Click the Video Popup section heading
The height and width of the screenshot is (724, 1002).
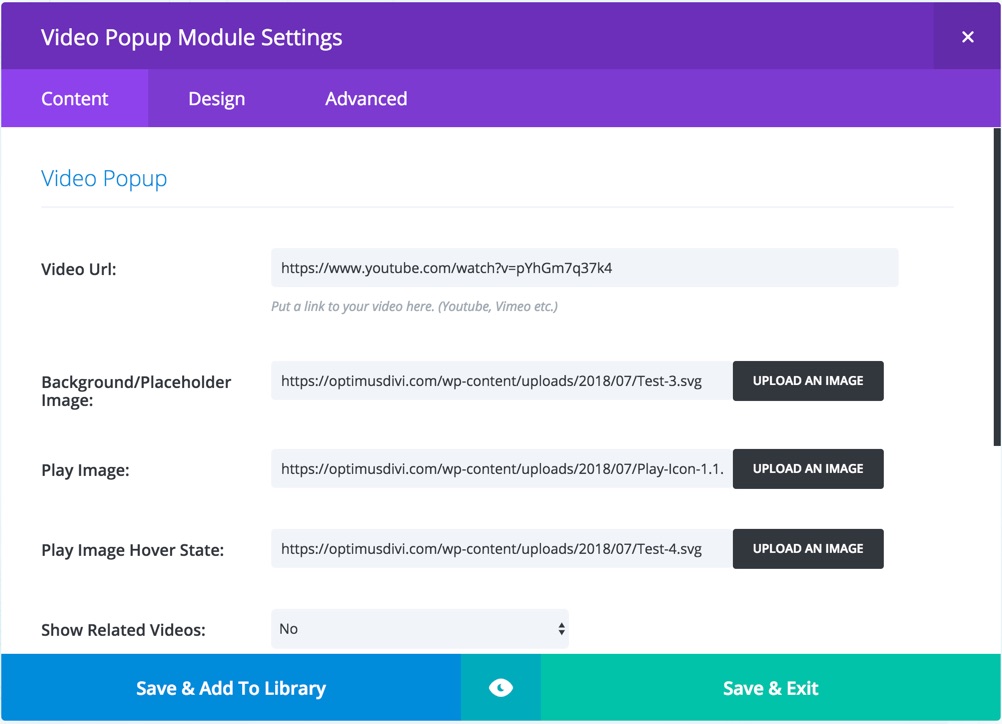point(104,178)
